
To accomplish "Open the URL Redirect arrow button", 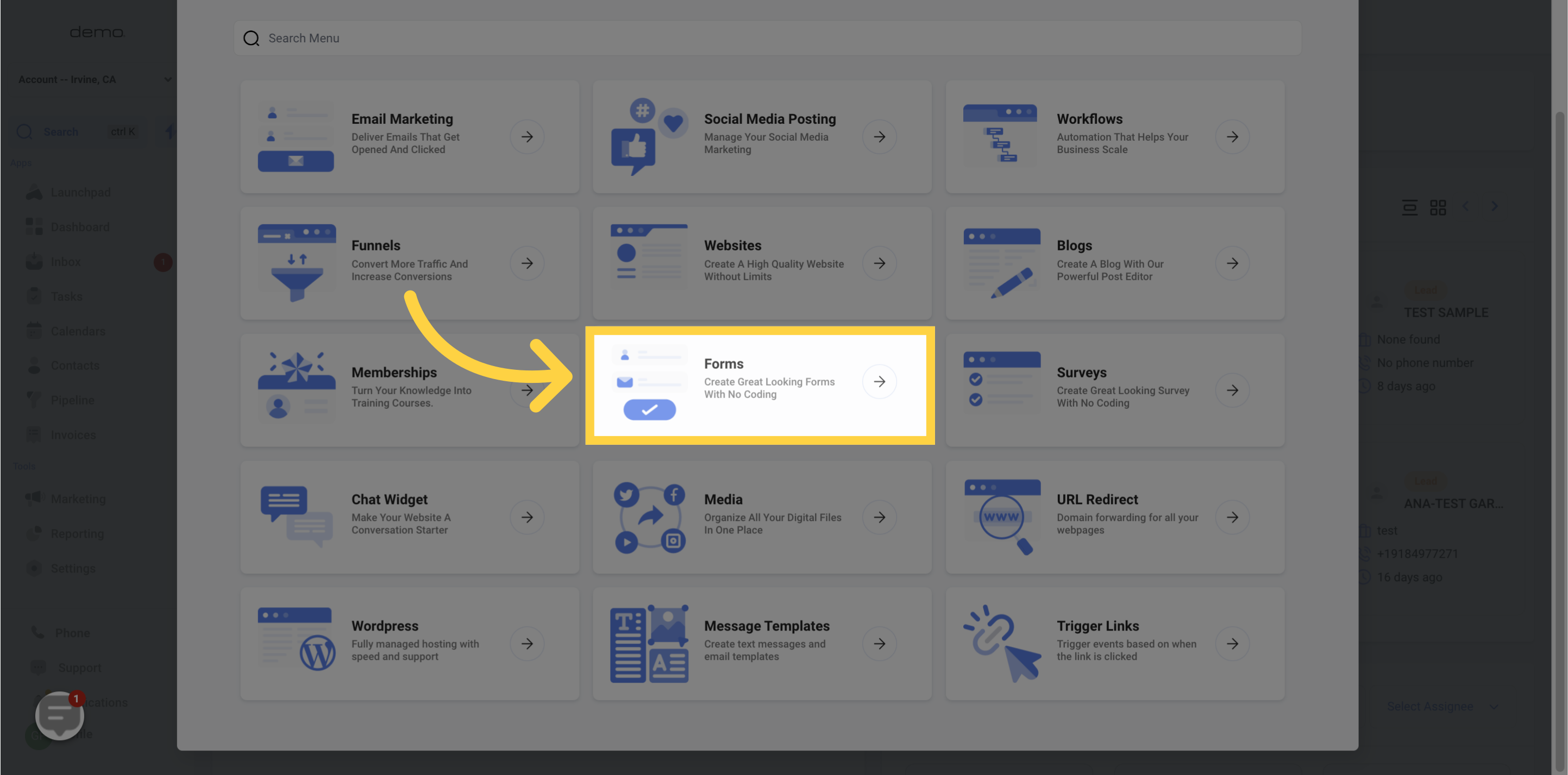I will [1232, 517].
